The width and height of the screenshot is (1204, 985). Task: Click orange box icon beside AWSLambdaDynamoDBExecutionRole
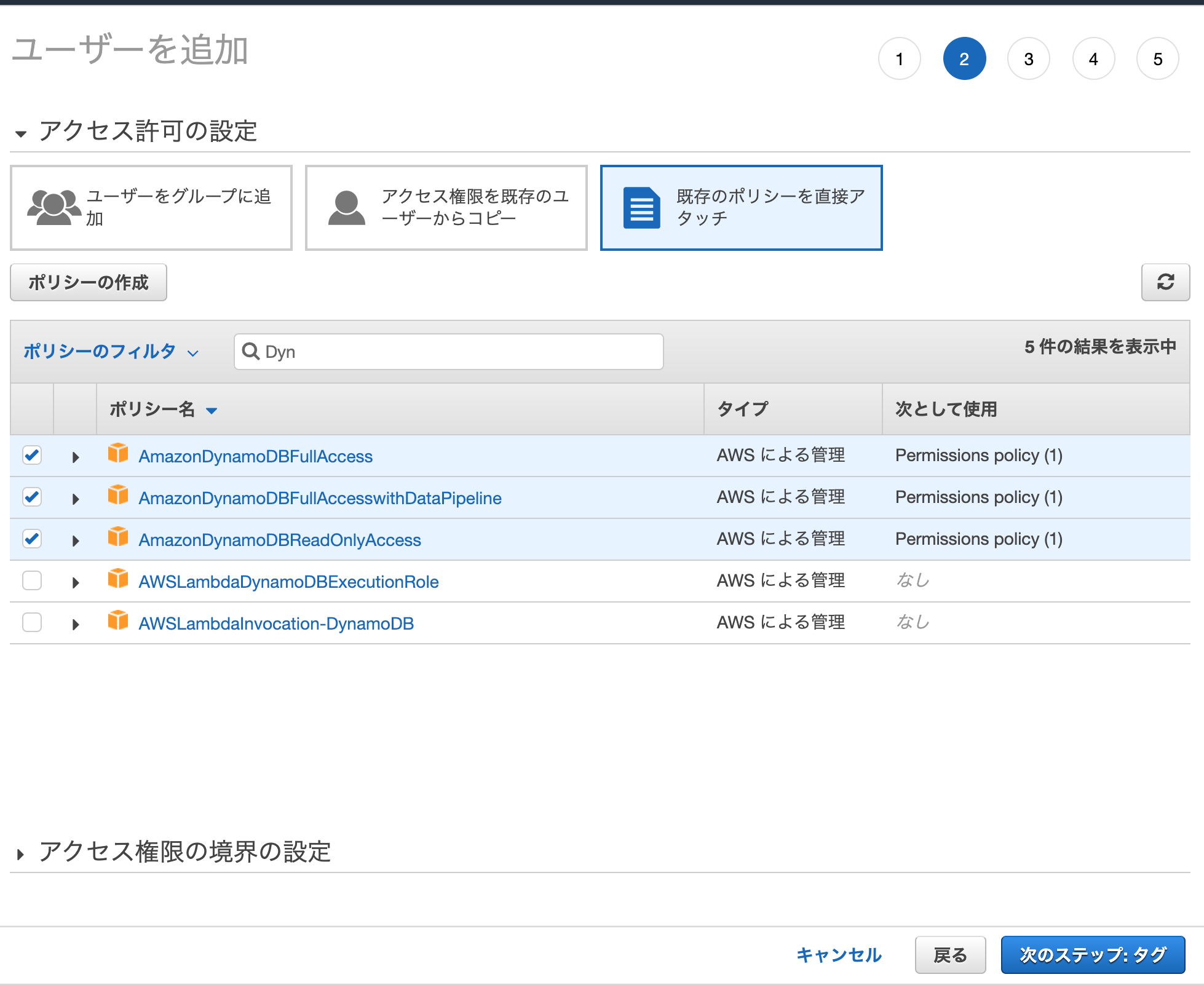pyautogui.click(x=118, y=579)
